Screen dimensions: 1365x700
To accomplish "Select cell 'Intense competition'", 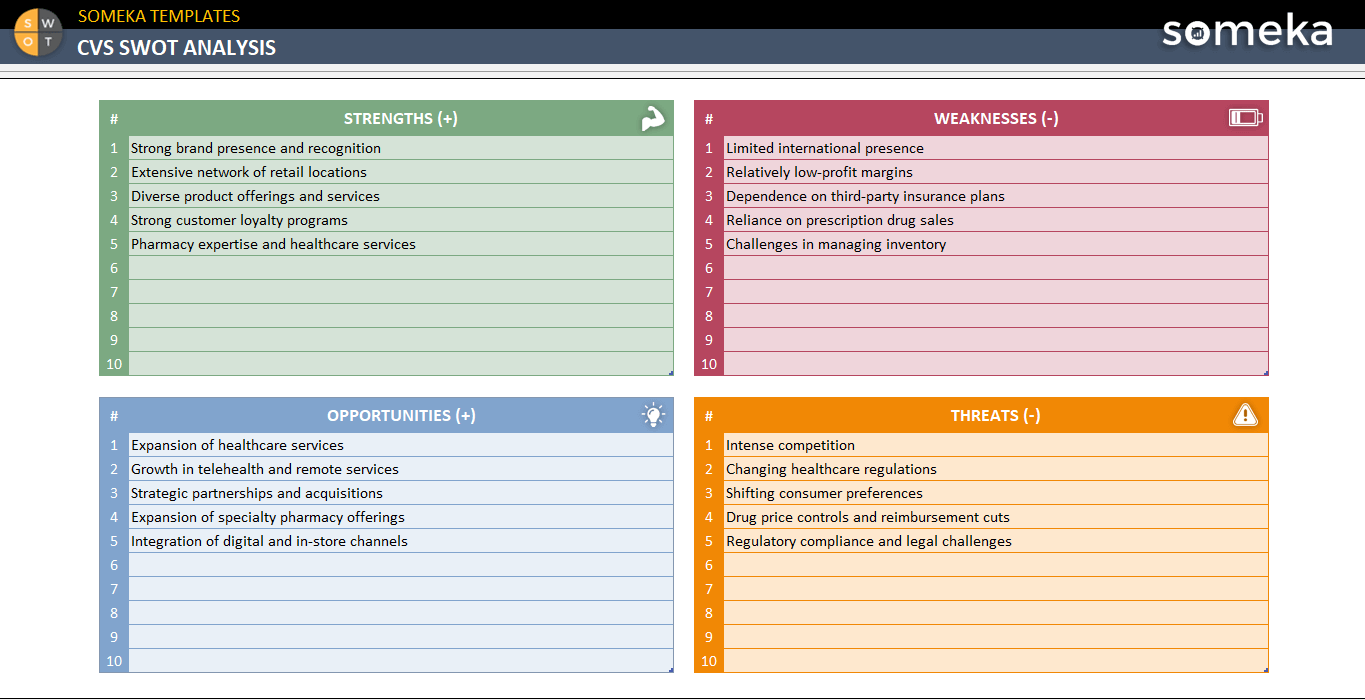I will (x=996, y=445).
